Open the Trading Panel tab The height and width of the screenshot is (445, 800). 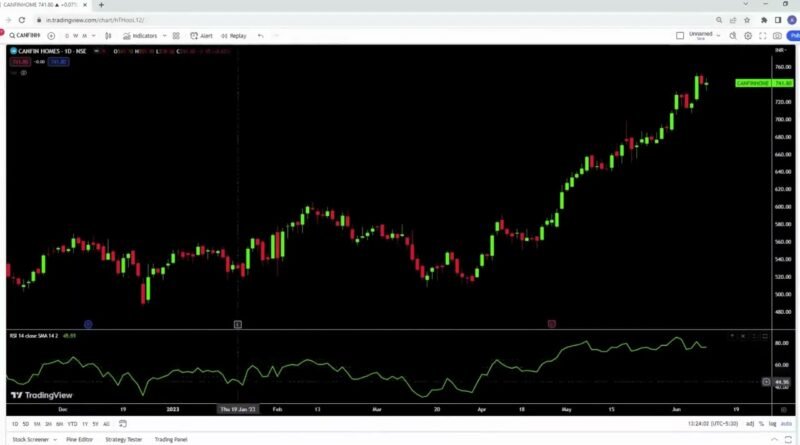tap(171, 439)
